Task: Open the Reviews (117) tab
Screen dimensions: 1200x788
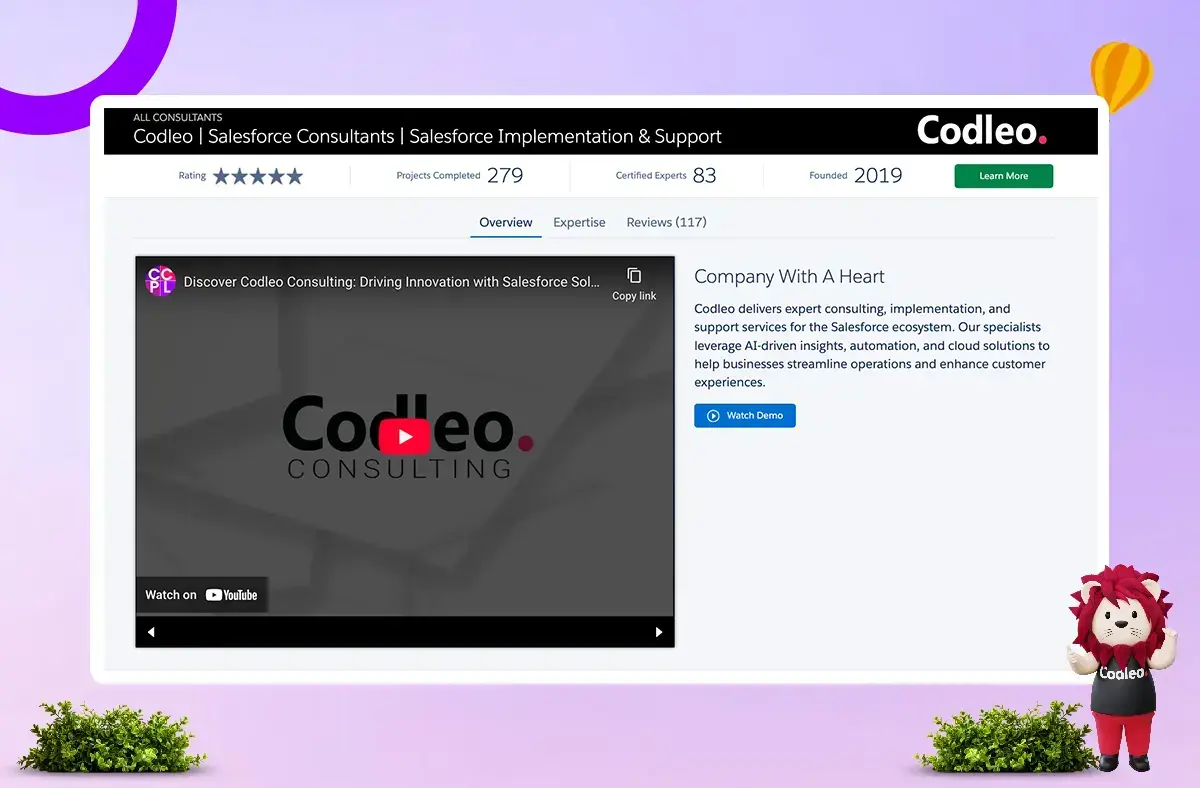Action: pyautogui.click(x=666, y=222)
